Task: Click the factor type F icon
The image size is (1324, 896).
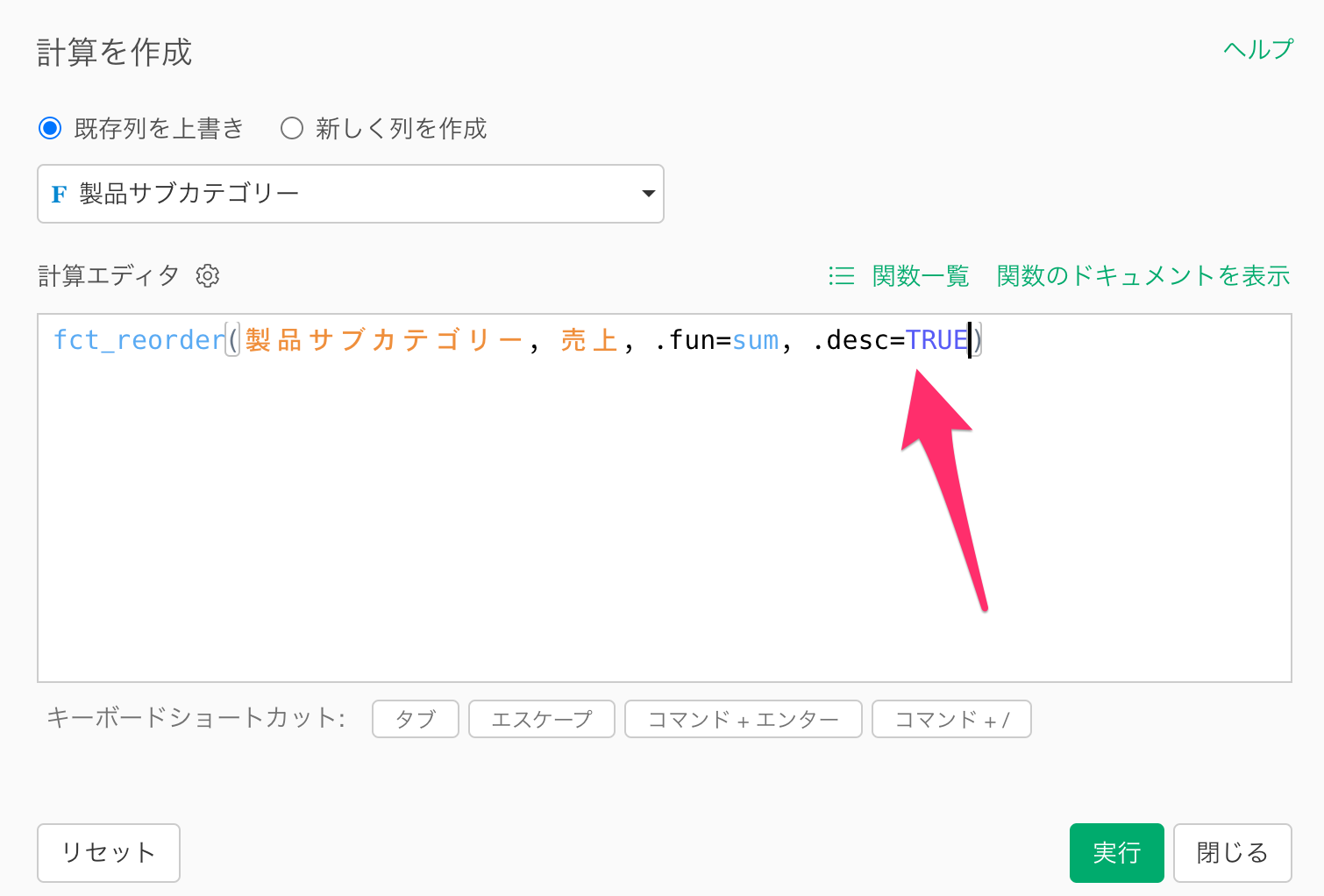Action: (59, 194)
